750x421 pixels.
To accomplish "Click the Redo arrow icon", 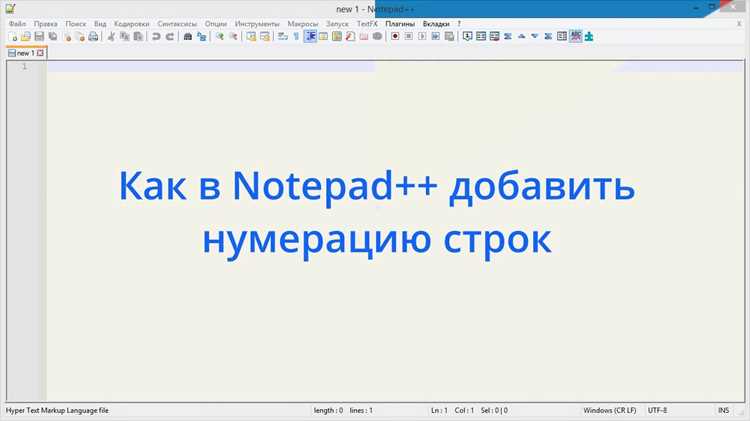I will (x=169, y=36).
